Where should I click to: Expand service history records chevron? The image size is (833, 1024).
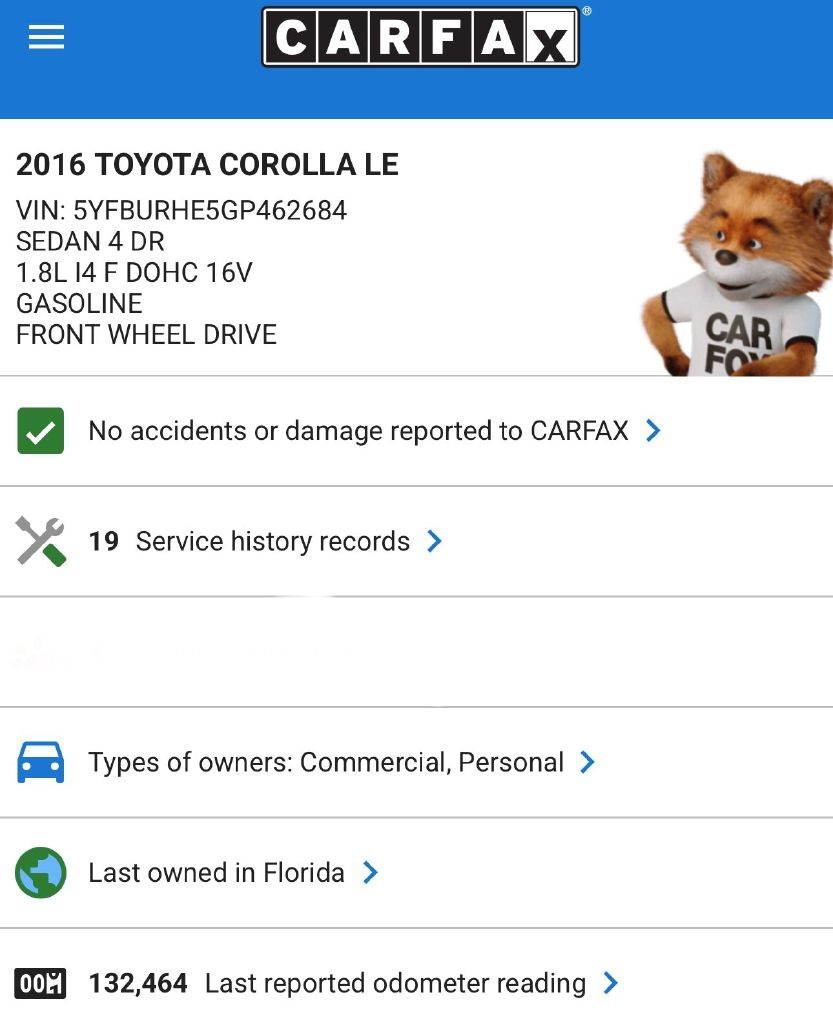pos(434,541)
